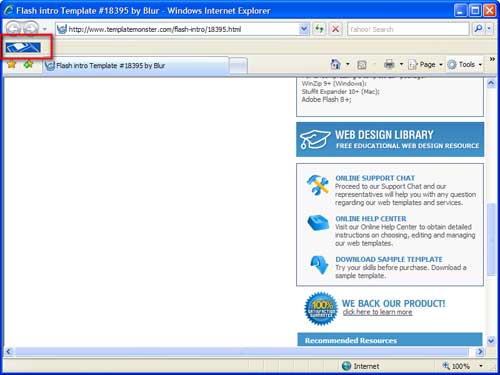This screenshot has width=500, height=375.
Task: Click the 100% zoom level button
Action: (x=456, y=366)
